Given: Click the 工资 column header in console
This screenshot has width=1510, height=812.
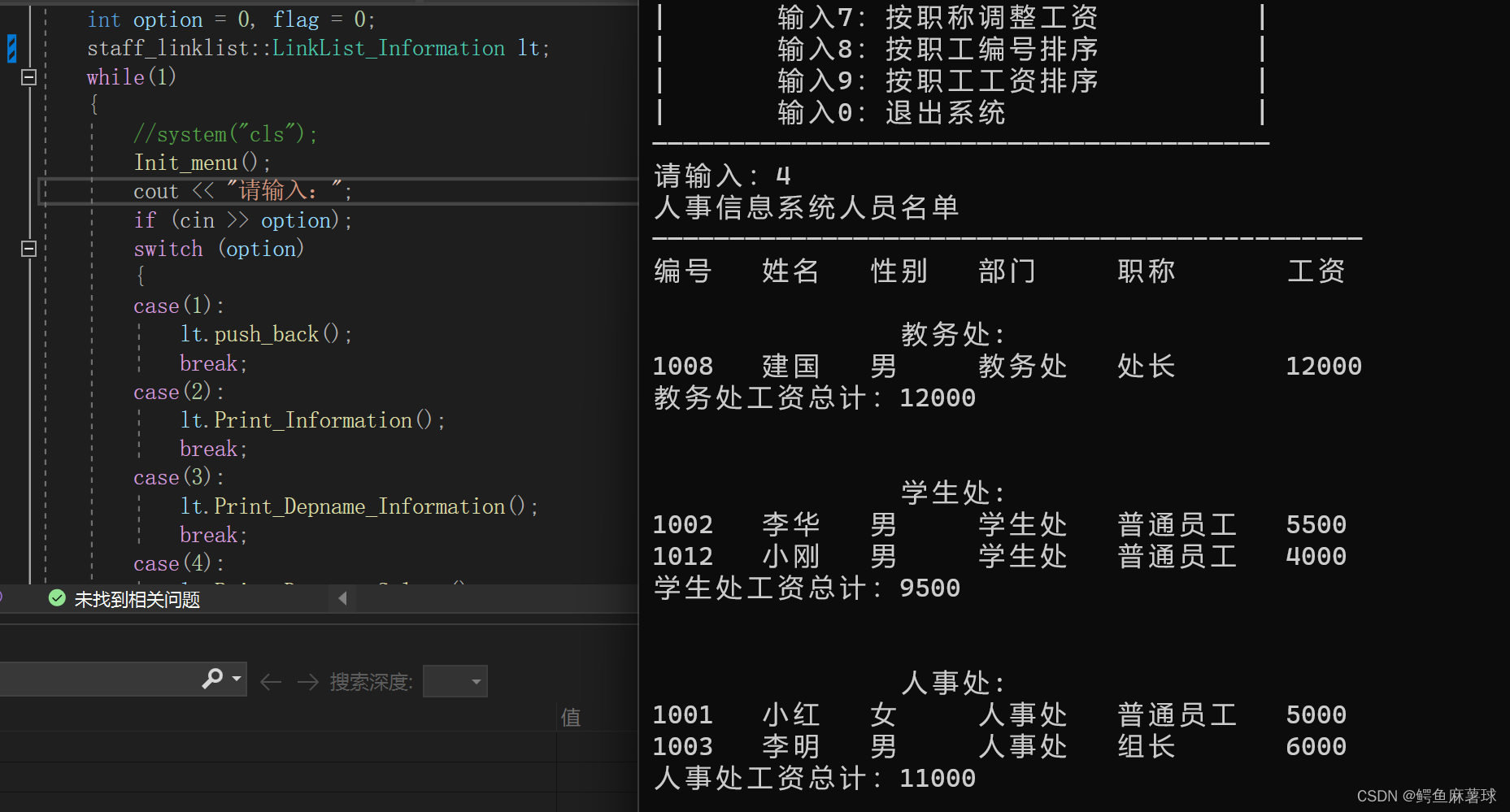Looking at the screenshot, I should click(1316, 271).
